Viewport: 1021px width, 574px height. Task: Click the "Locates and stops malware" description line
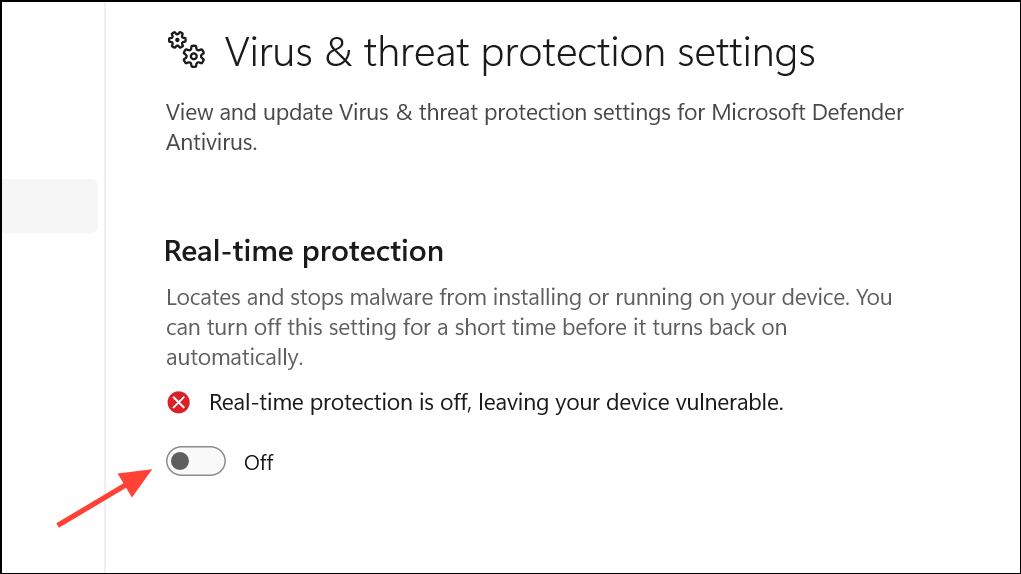(x=528, y=298)
